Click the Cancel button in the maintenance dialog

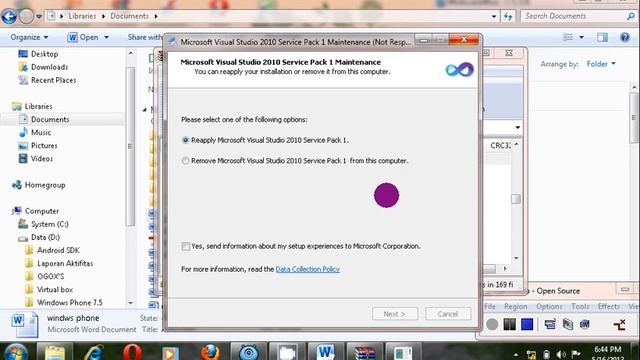pyautogui.click(x=448, y=314)
